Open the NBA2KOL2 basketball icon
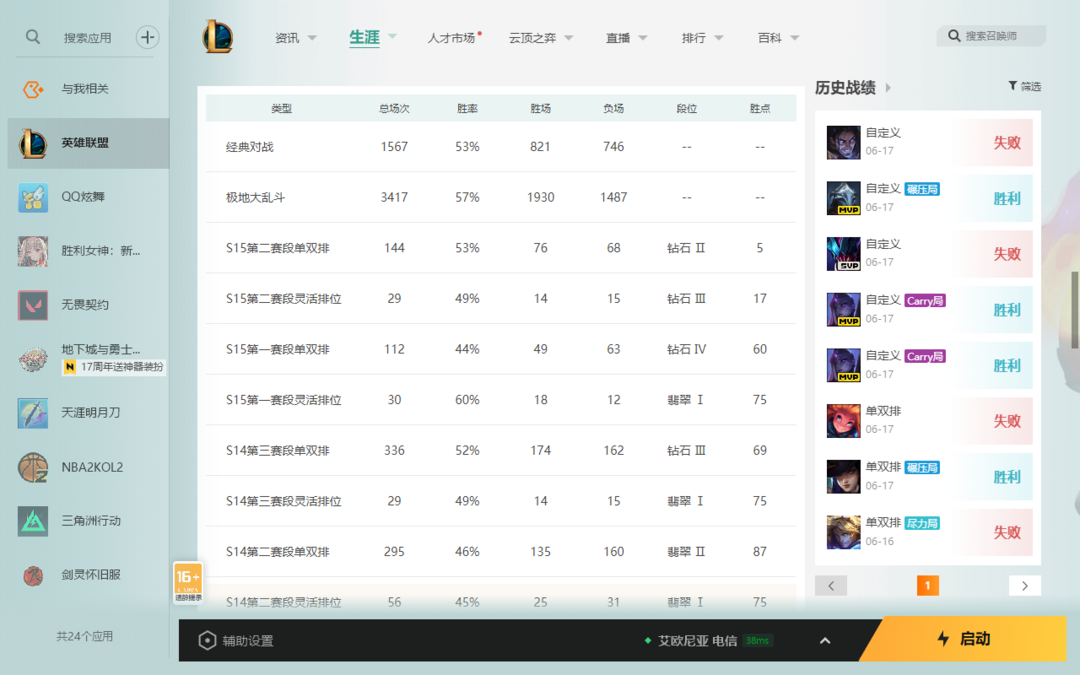This screenshot has height=675, width=1080. tap(32, 467)
